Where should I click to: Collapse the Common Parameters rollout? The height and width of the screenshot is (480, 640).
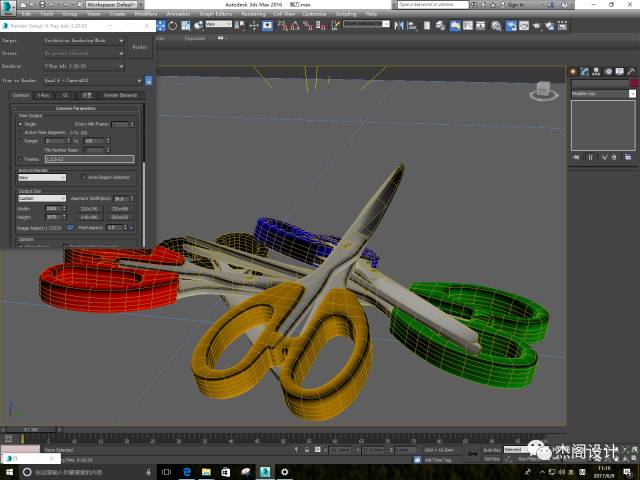(x=76, y=108)
